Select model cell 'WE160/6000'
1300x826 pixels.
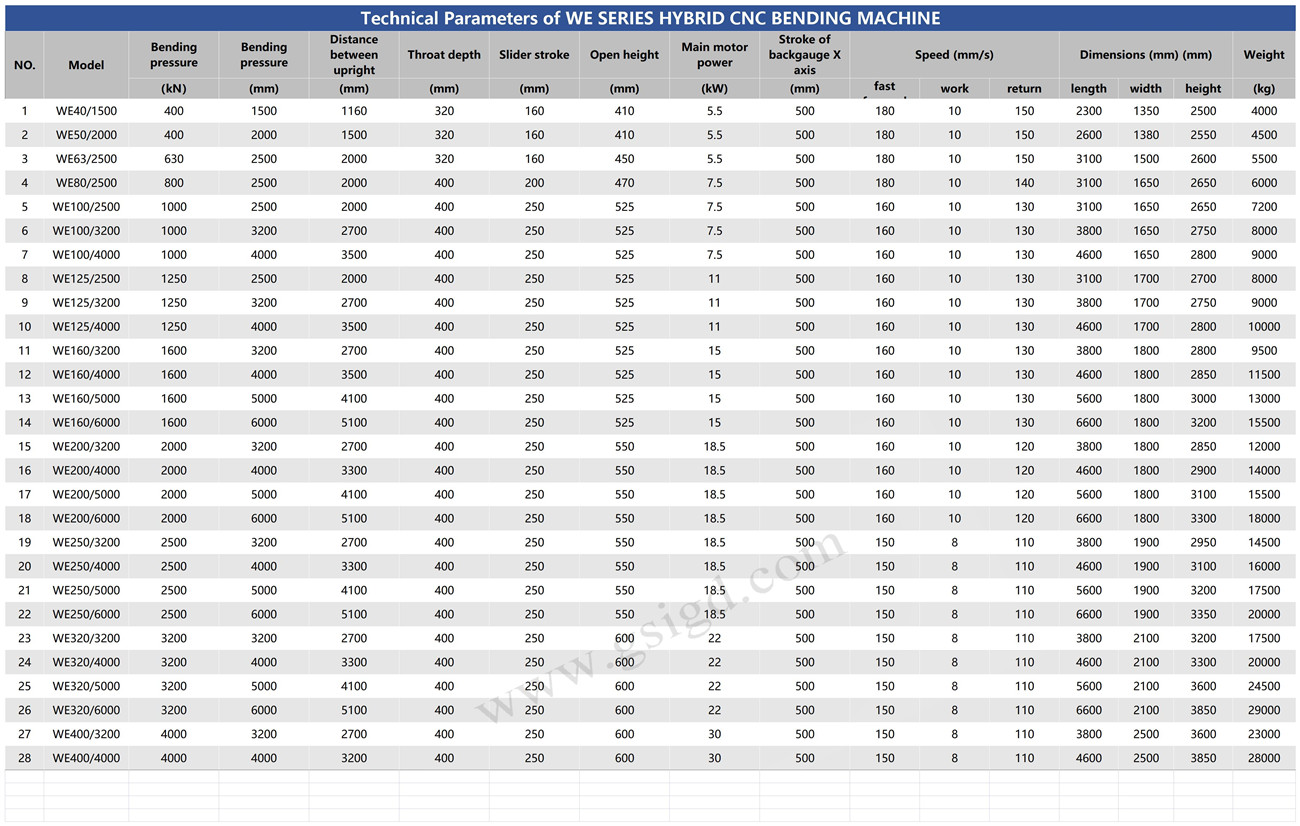point(86,423)
